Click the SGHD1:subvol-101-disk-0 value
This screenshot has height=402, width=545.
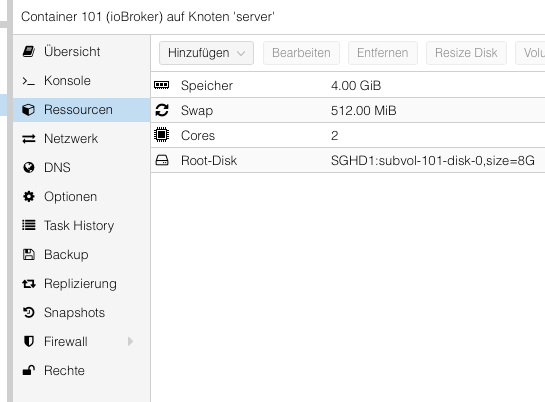coord(432,161)
